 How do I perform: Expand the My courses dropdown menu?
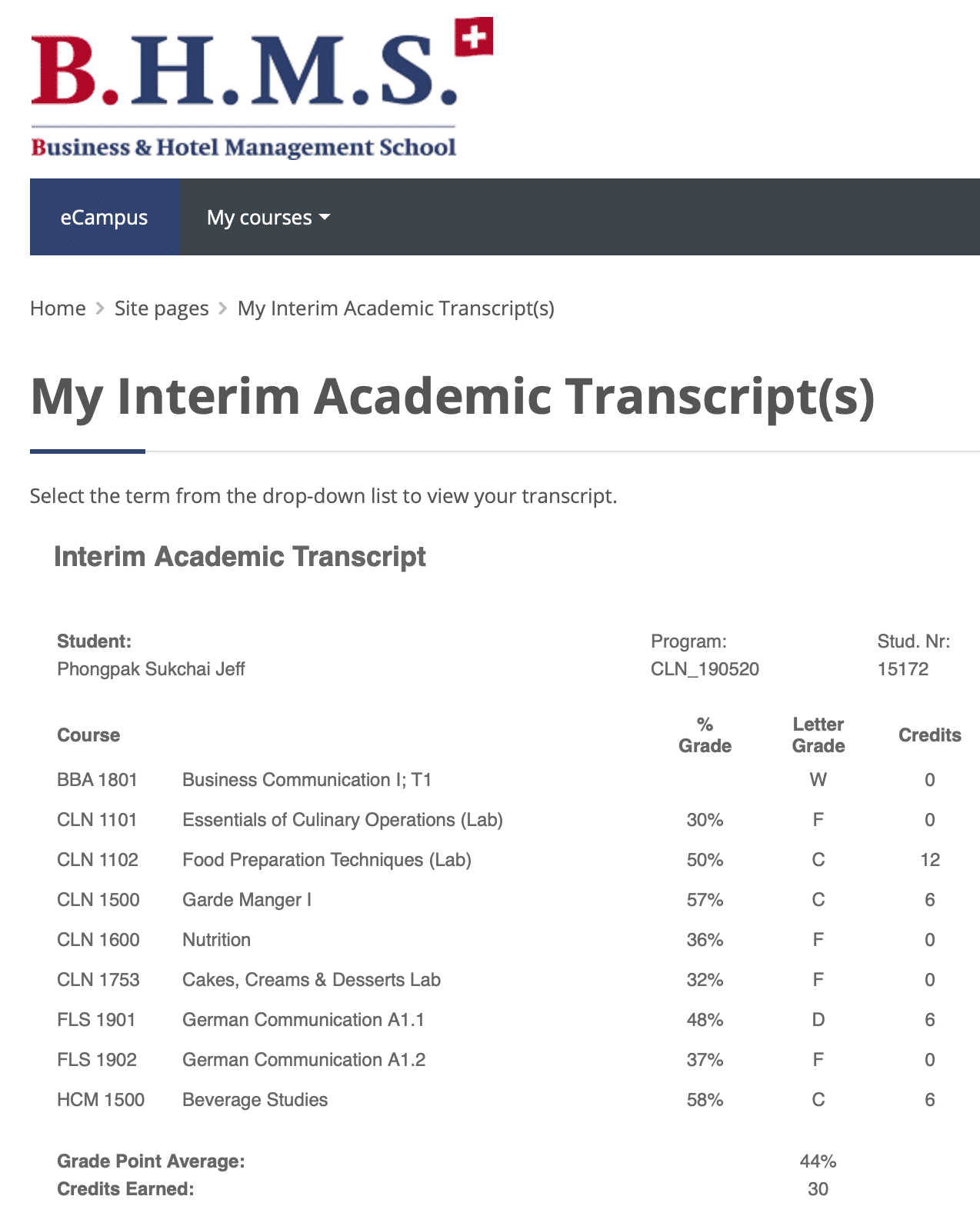tap(267, 217)
